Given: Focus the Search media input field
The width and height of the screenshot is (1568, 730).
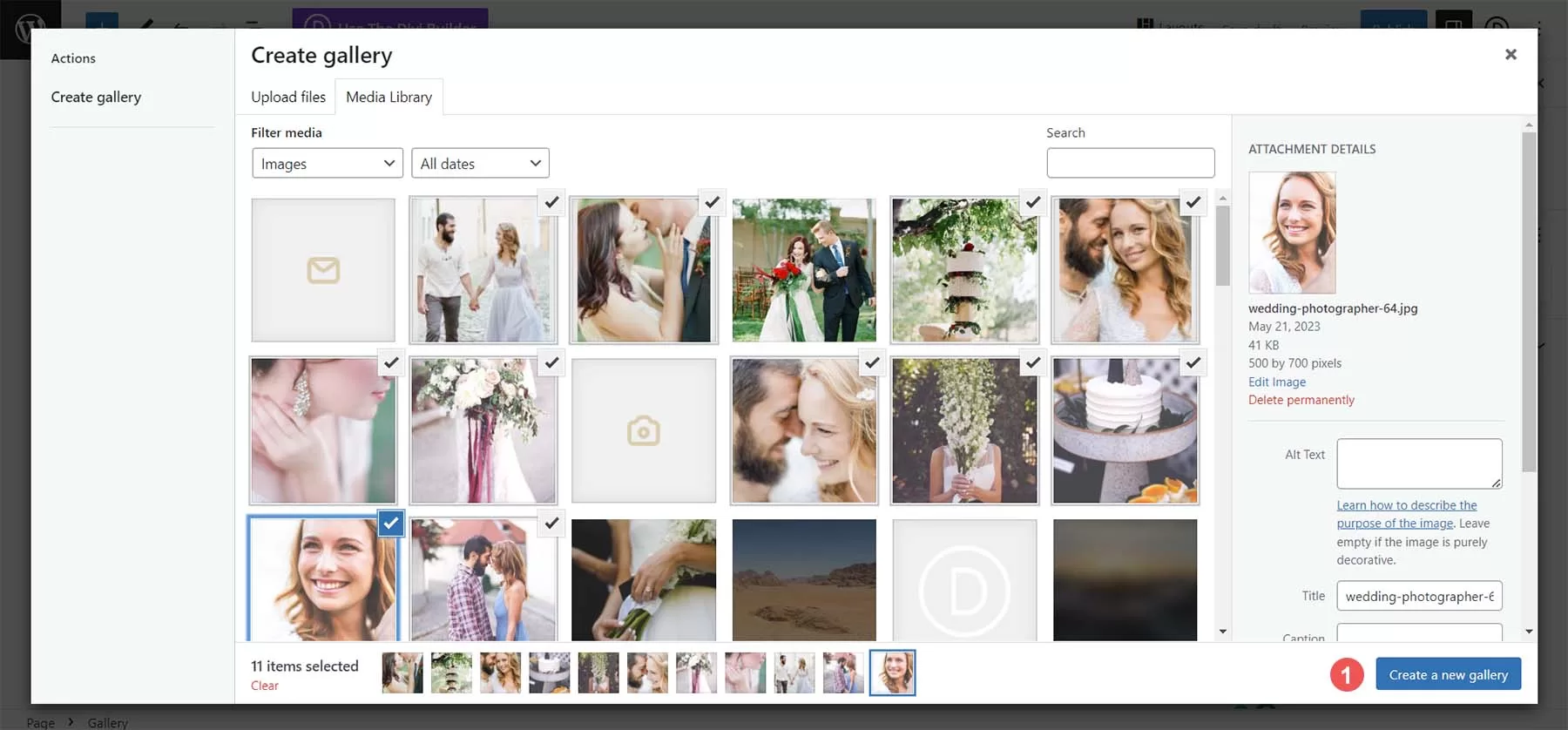Looking at the screenshot, I should 1130,163.
